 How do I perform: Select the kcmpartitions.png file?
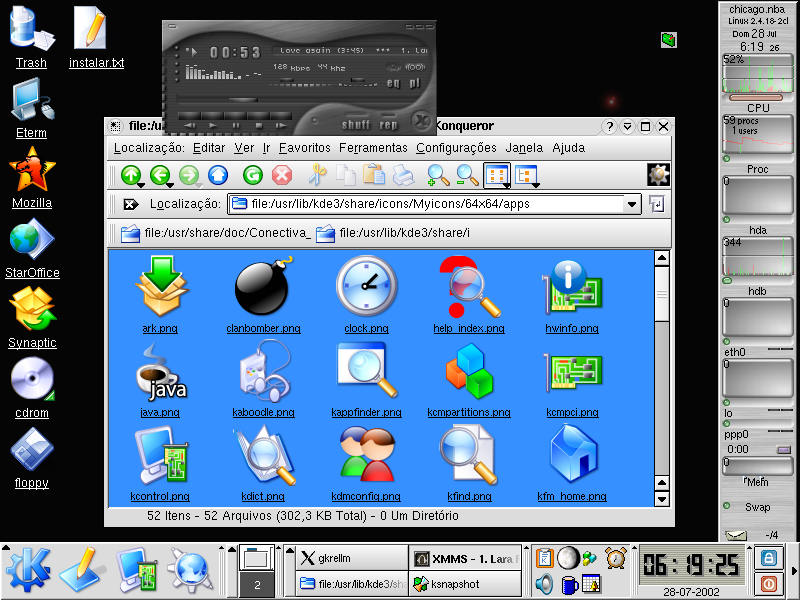pos(469,380)
